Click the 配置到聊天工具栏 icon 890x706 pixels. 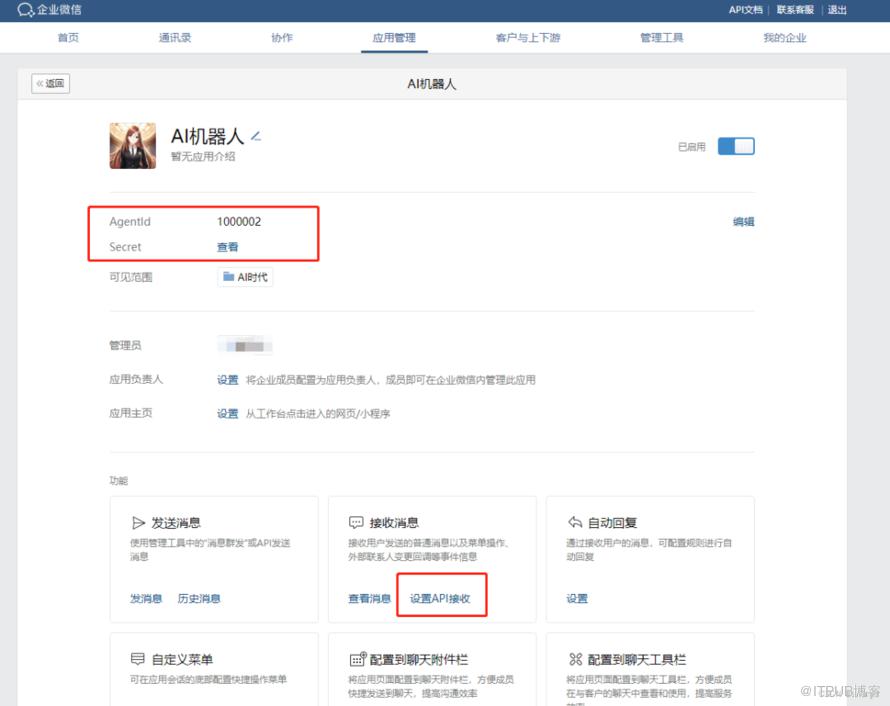[575, 660]
